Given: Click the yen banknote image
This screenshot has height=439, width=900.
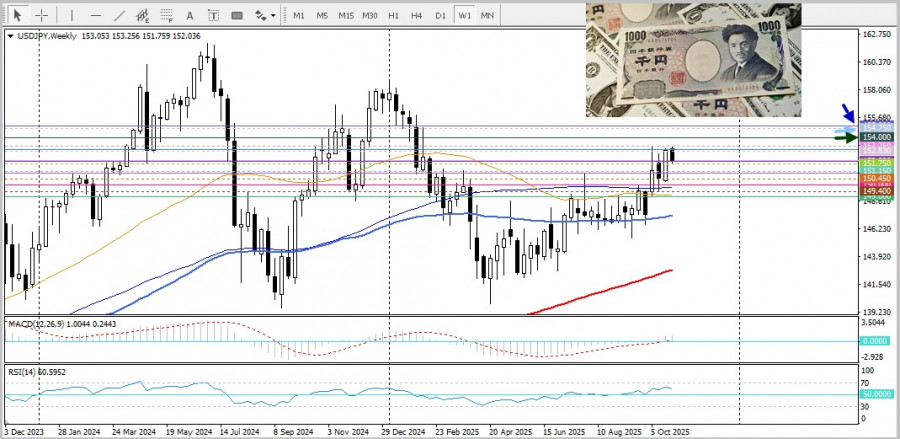Looking at the screenshot, I should 693,59.
